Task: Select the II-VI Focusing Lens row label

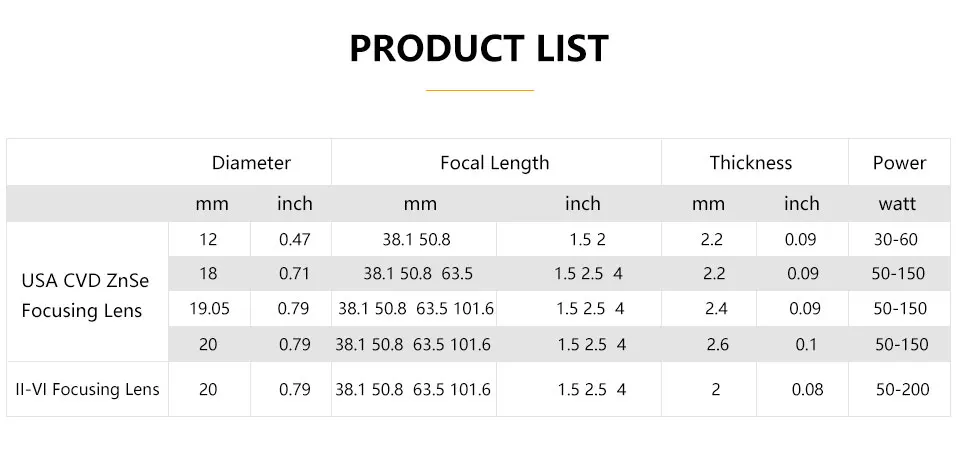Action: pos(87,389)
